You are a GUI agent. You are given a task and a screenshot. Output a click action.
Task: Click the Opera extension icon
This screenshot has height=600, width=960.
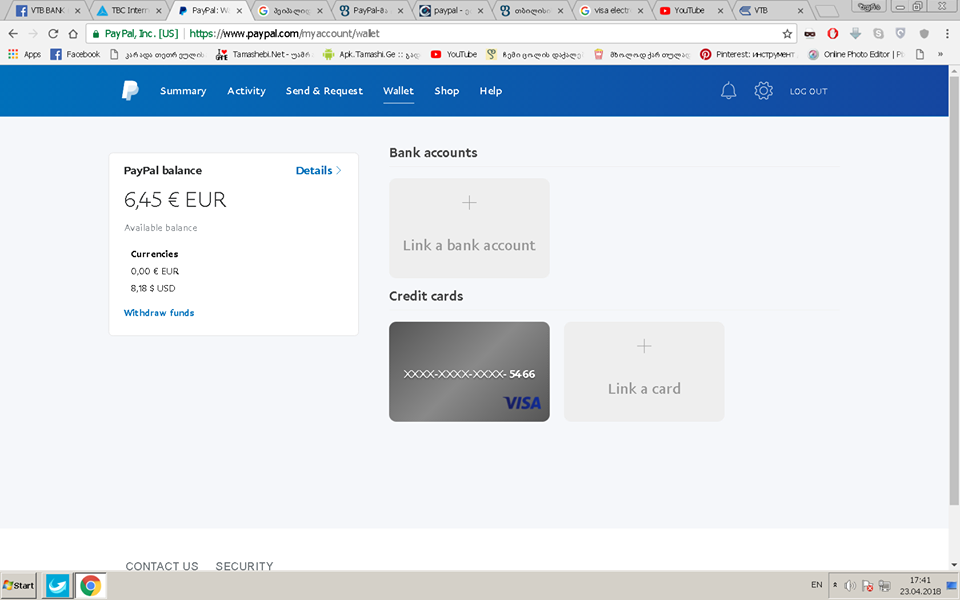832,34
